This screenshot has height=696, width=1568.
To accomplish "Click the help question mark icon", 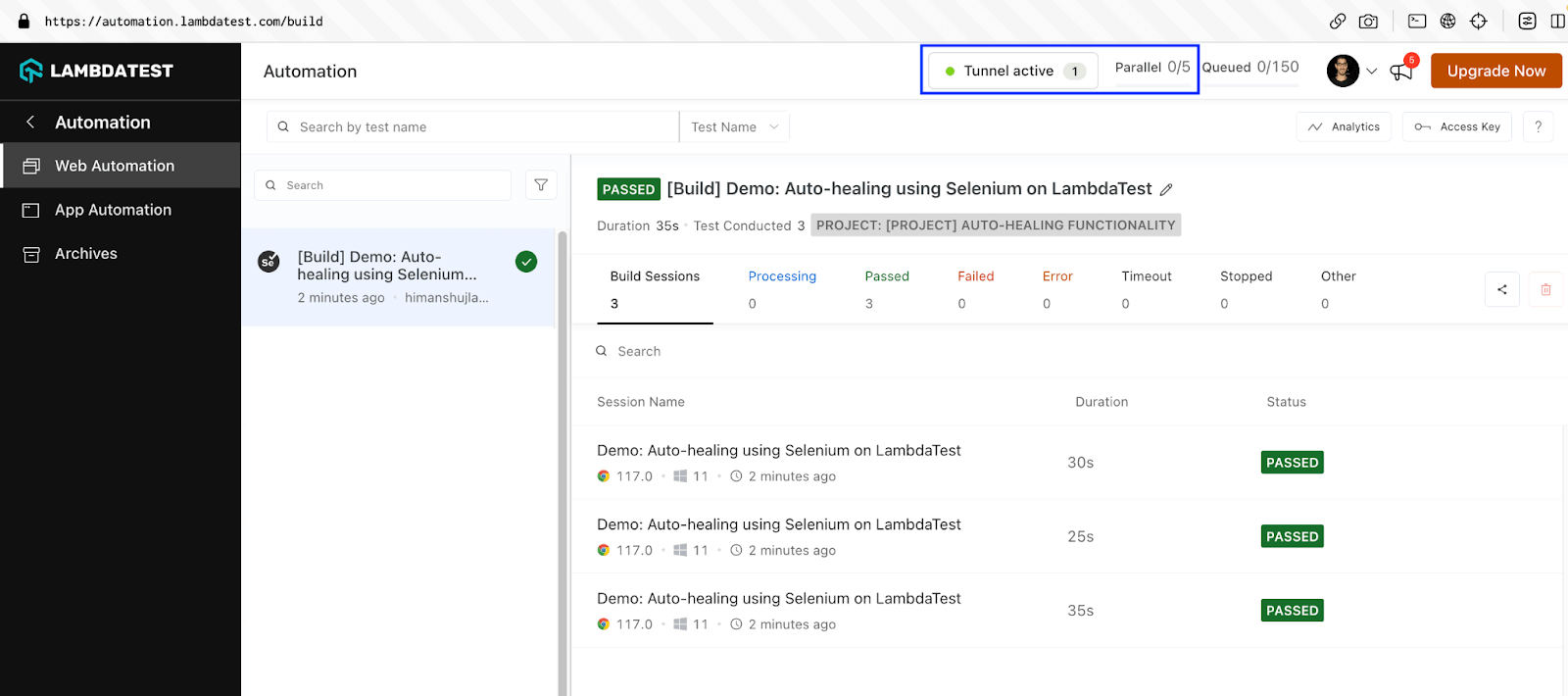I will pos(1538,126).
